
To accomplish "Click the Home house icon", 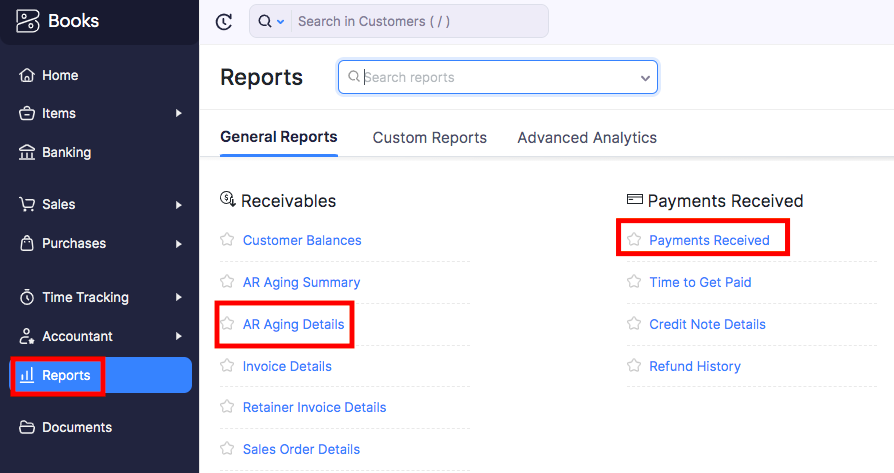I will [27, 75].
